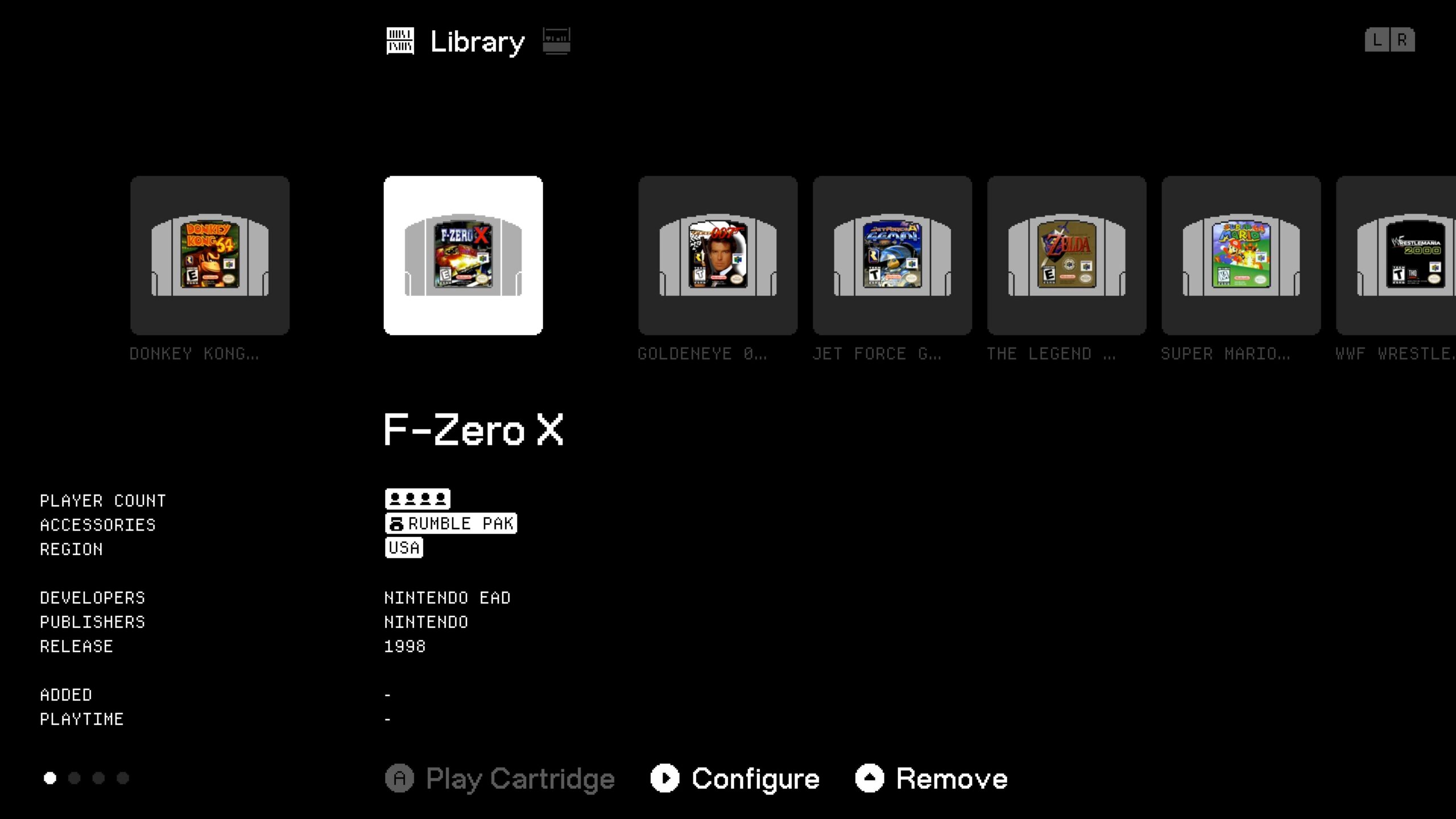
Task: Choose the Legend of Zelda cartridge
Action: 1067,255
